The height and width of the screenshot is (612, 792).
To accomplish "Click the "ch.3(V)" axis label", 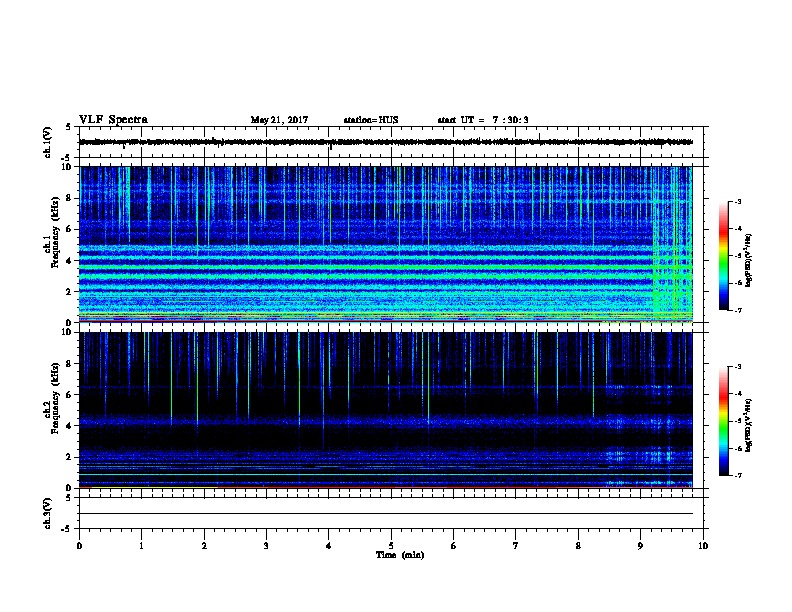I will (47, 513).
